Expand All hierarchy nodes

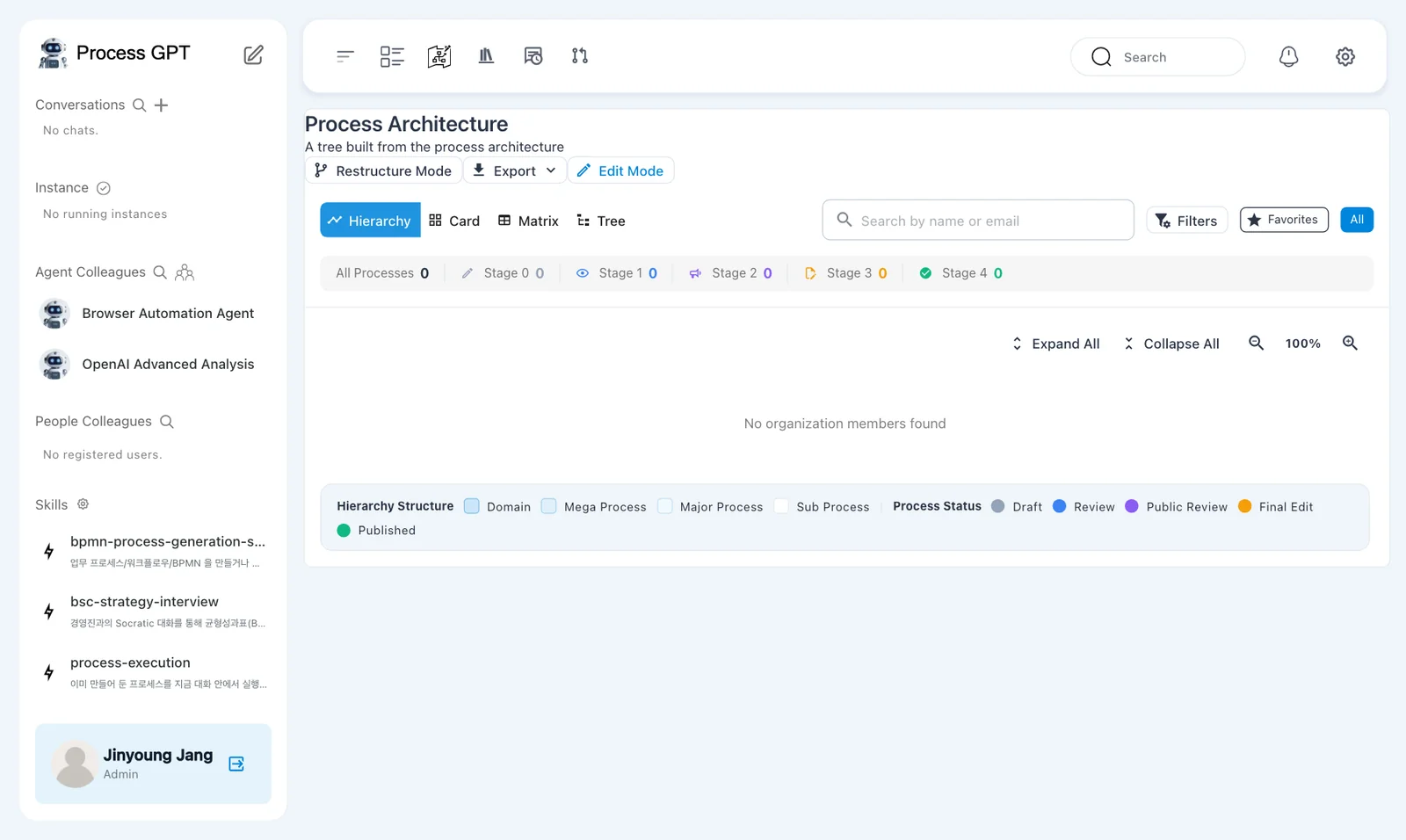pos(1055,344)
